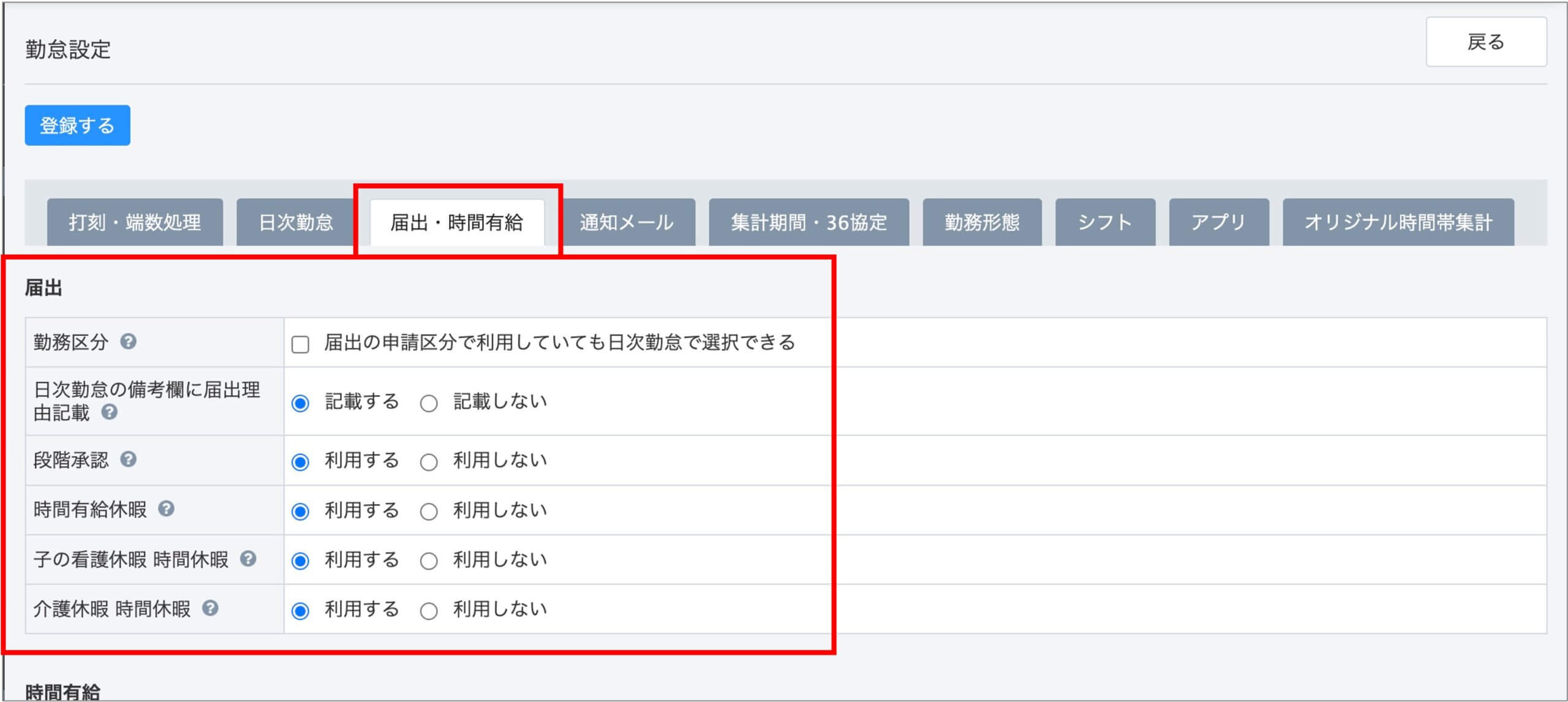The height and width of the screenshot is (702, 1568).
Task: Enable 届出の申請区分で利用していても日次勤怠で選択できる checkbox
Action: (300, 344)
